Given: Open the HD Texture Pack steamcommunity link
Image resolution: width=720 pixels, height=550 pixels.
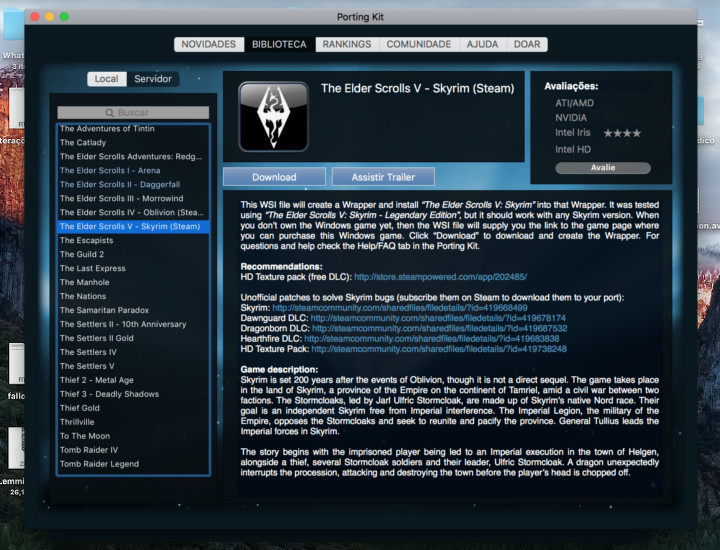Looking at the screenshot, I should (439, 349).
